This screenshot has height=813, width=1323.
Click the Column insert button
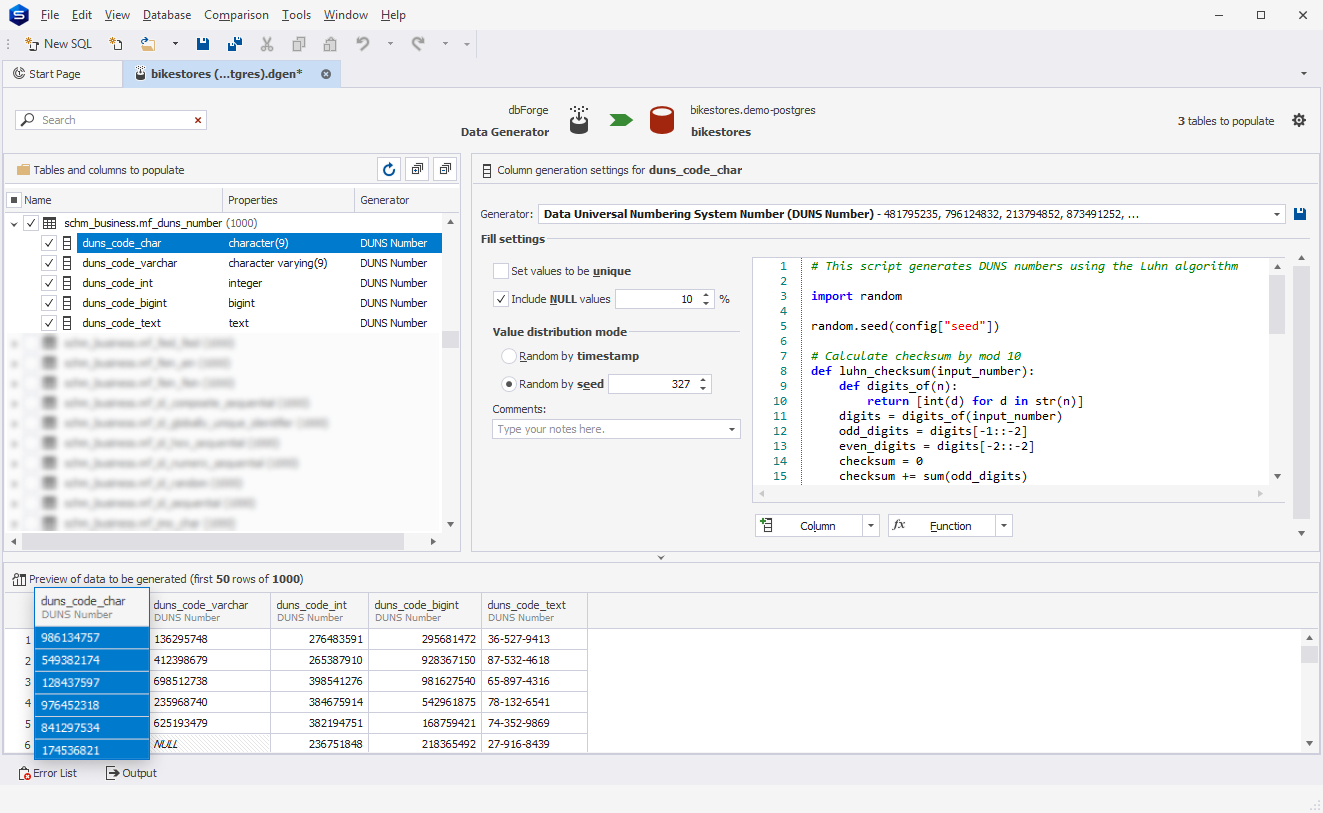click(809, 526)
